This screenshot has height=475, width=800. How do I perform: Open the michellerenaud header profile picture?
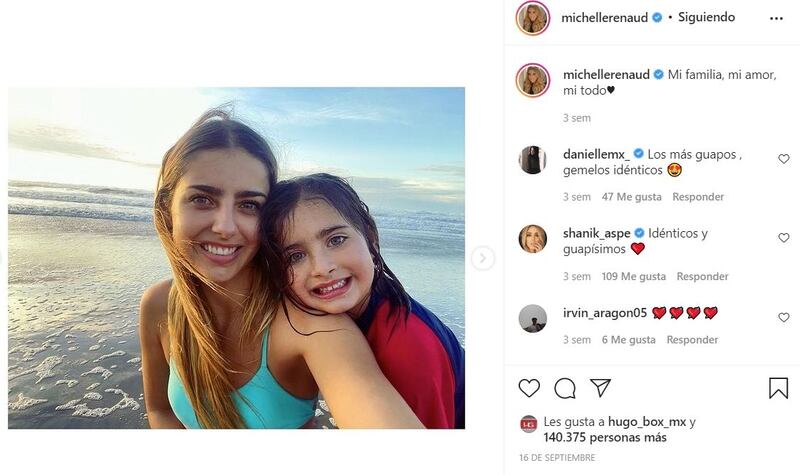533,18
